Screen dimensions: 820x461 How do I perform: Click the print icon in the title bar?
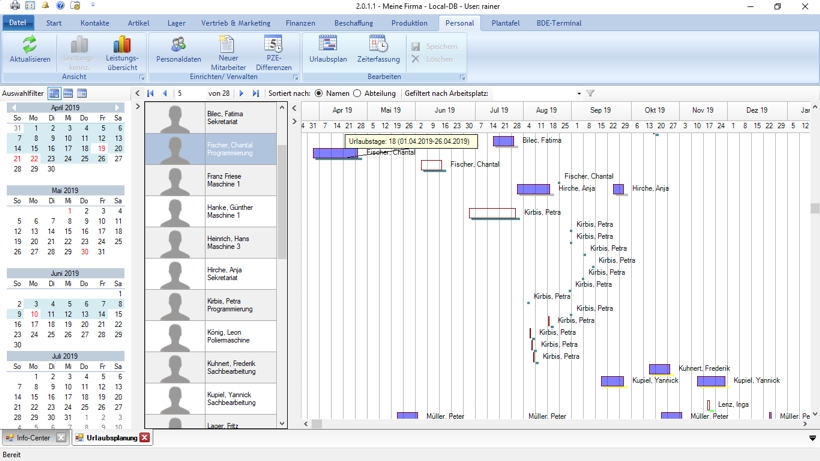coord(15,6)
